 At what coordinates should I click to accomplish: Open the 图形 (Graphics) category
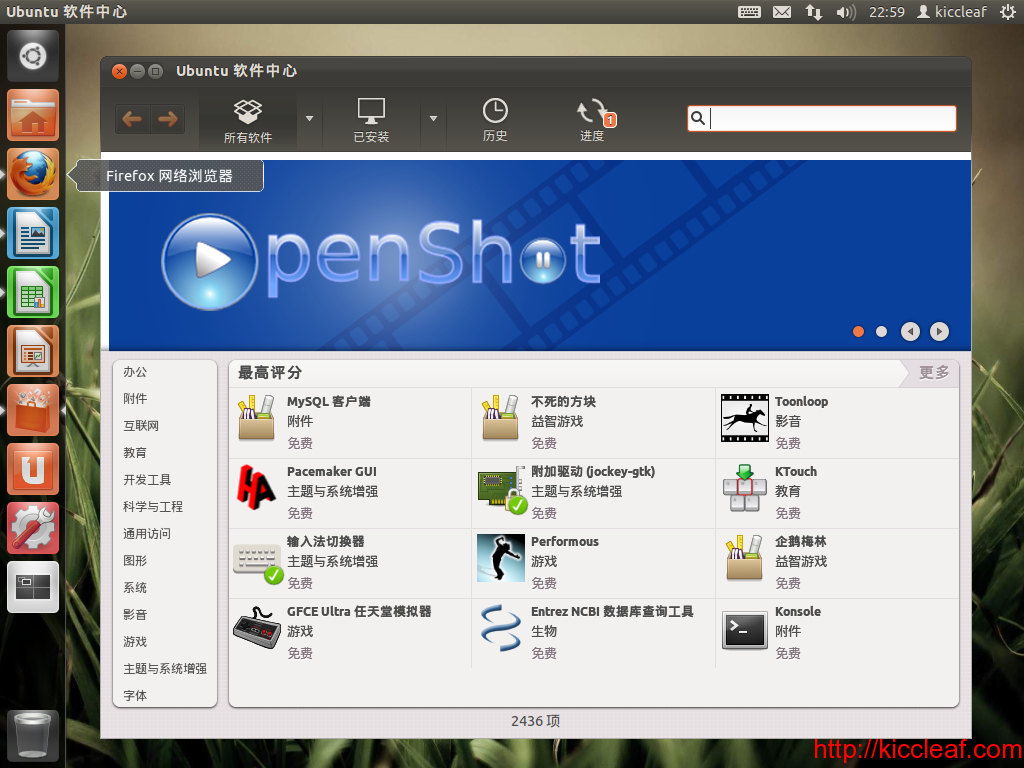(x=135, y=560)
